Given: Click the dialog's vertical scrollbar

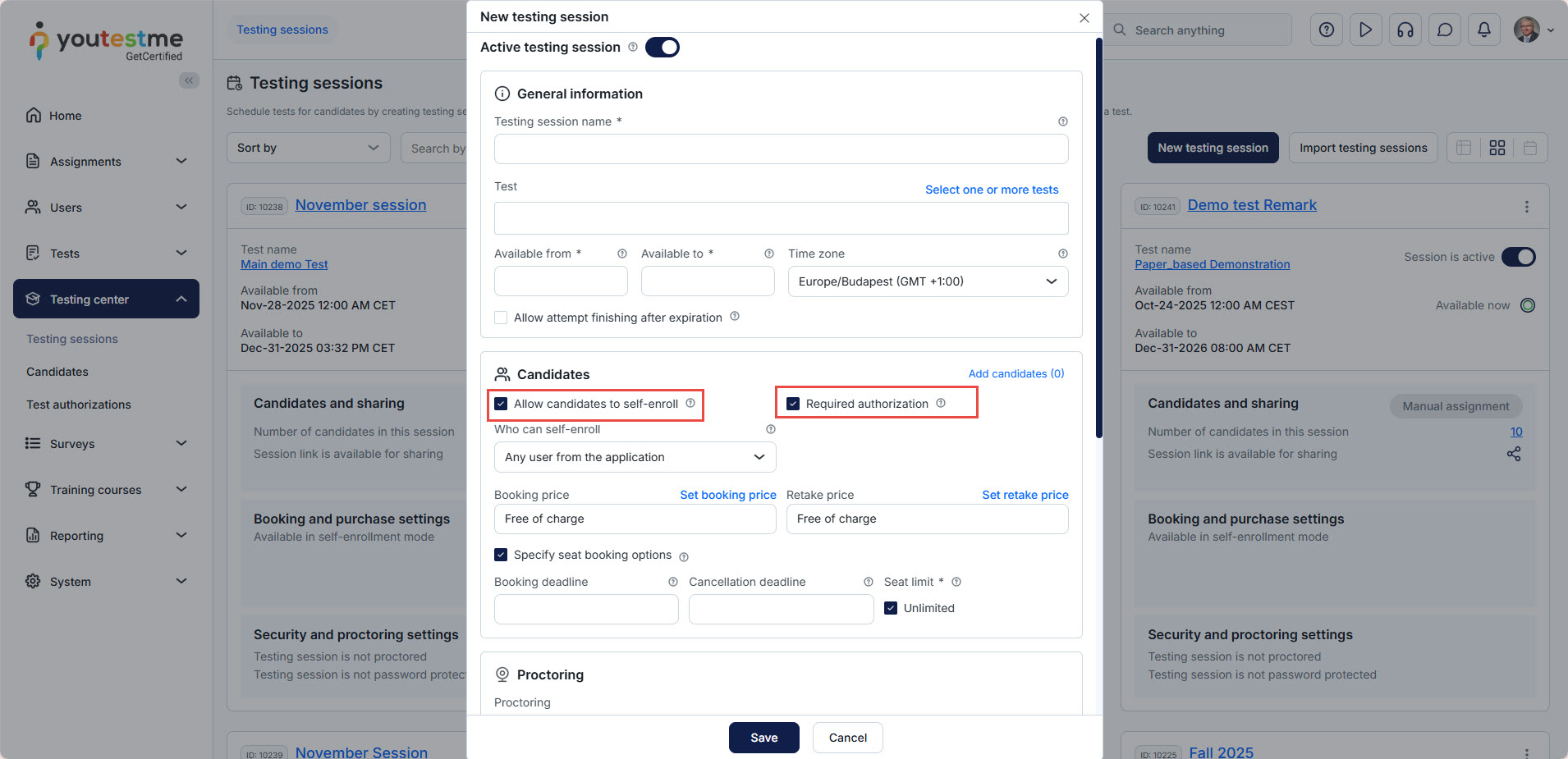Looking at the screenshot, I should pos(1098,238).
